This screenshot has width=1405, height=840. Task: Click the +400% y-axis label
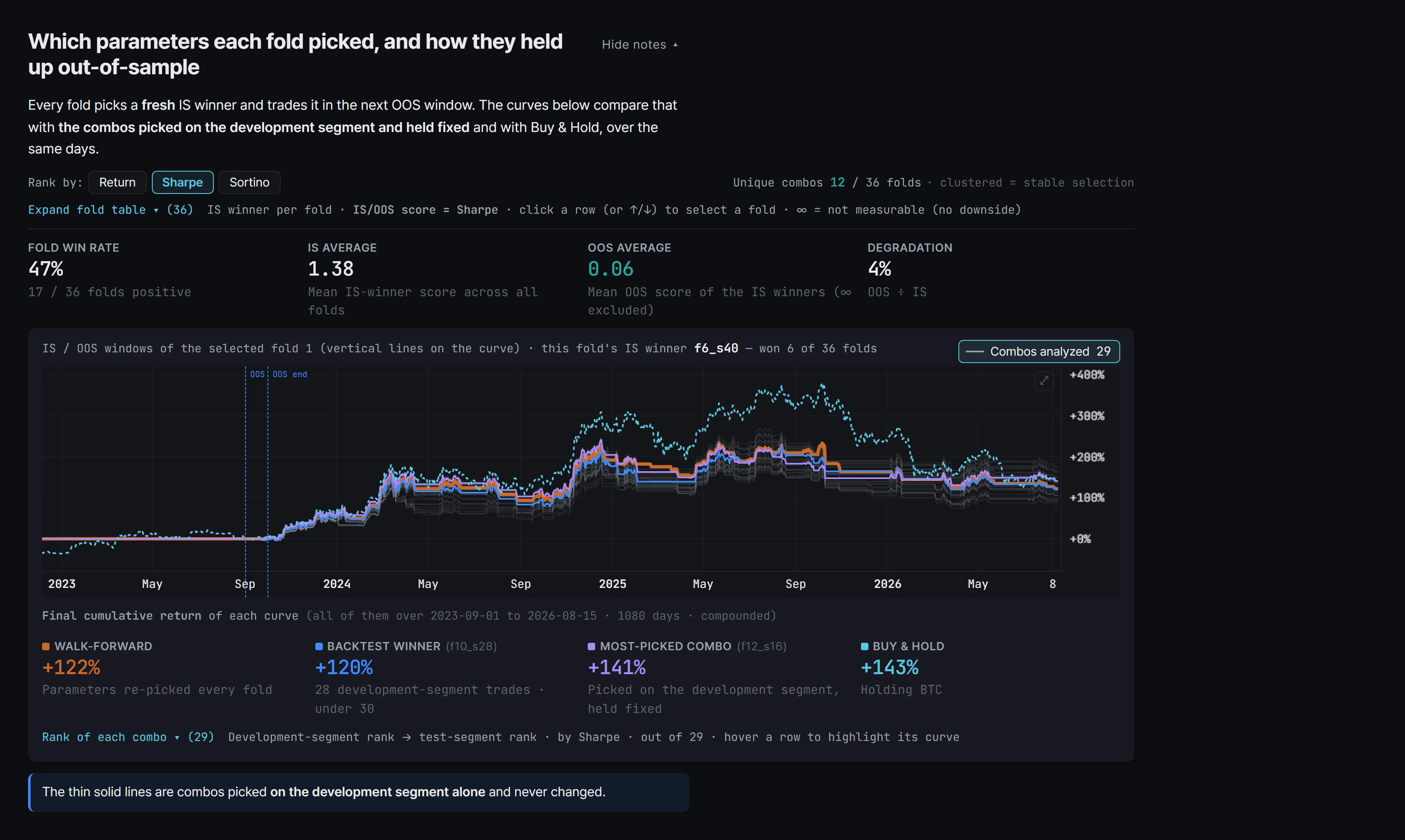1087,375
